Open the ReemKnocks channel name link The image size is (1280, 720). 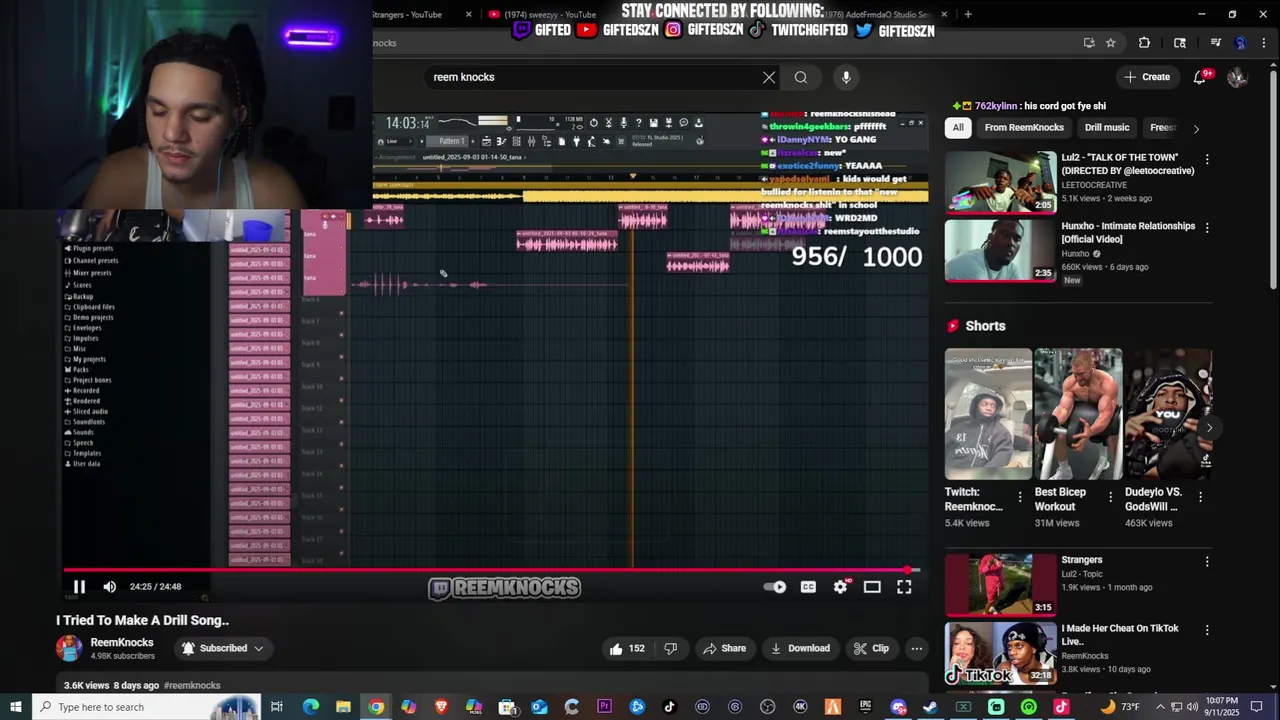(x=122, y=643)
